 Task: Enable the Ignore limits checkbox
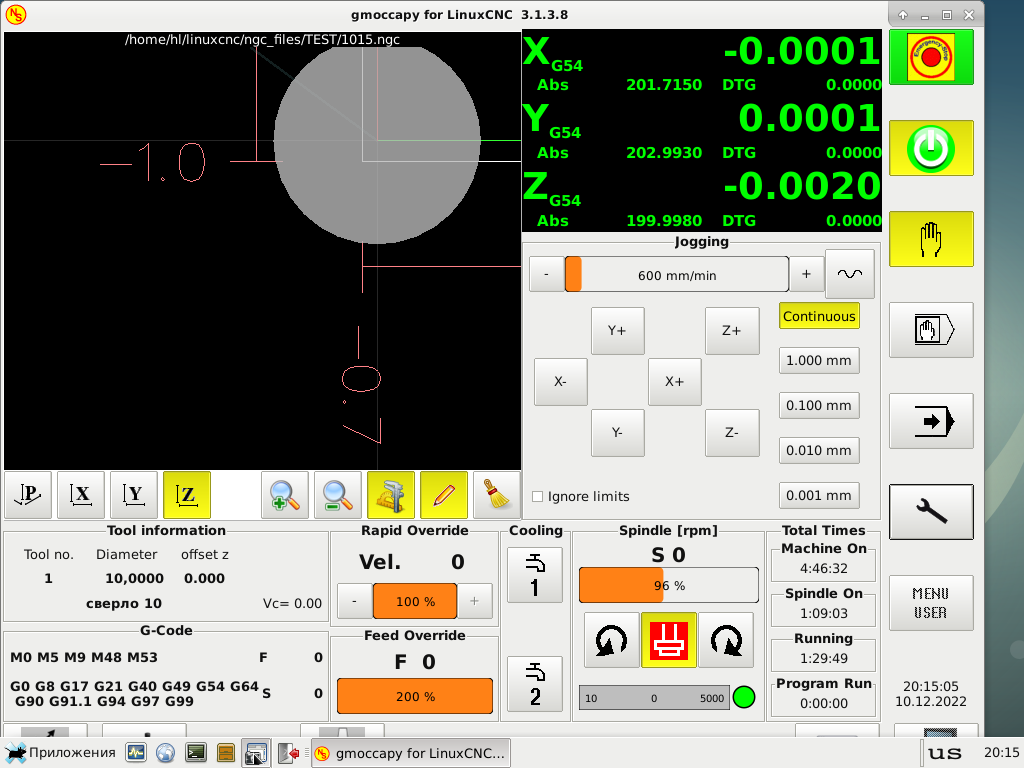click(538, 497)
